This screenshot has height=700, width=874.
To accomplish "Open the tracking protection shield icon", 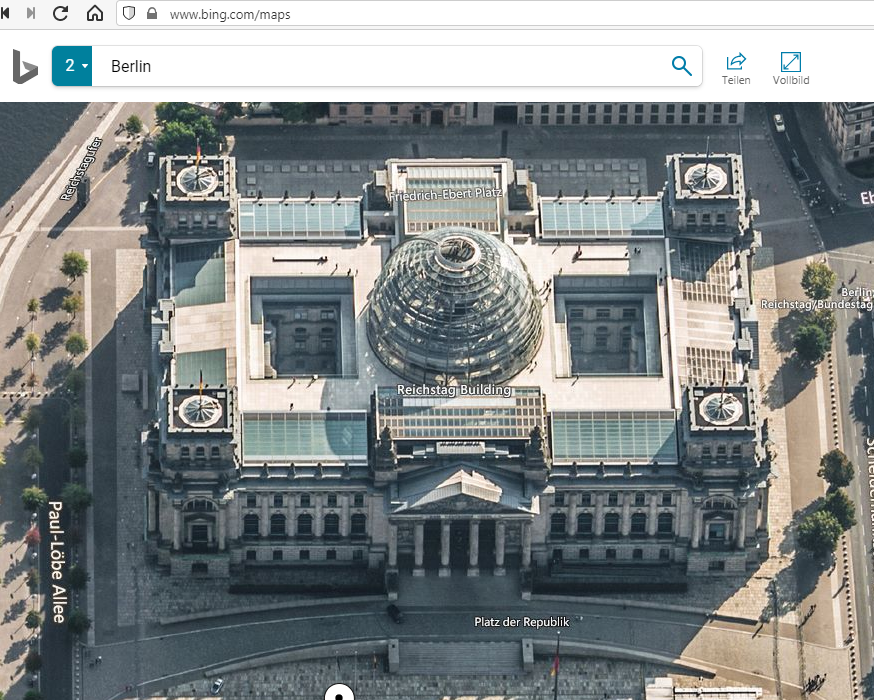I will (x=129, y=13).
